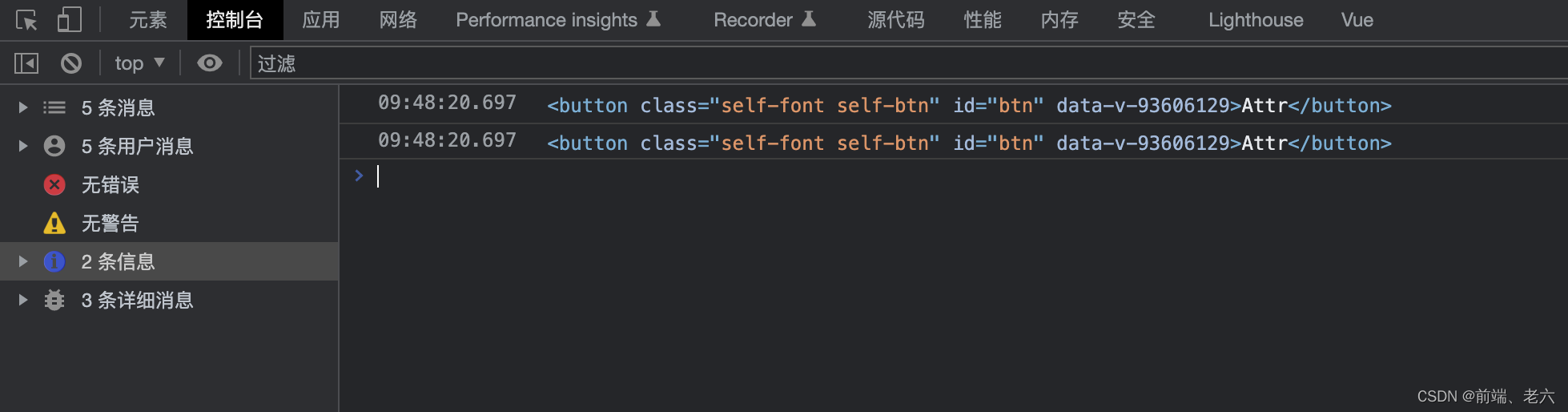Image resolution: width=1568 pixels, height=412 pixels.
Task: Click the first logged button element line
Action: click(953, 105)
